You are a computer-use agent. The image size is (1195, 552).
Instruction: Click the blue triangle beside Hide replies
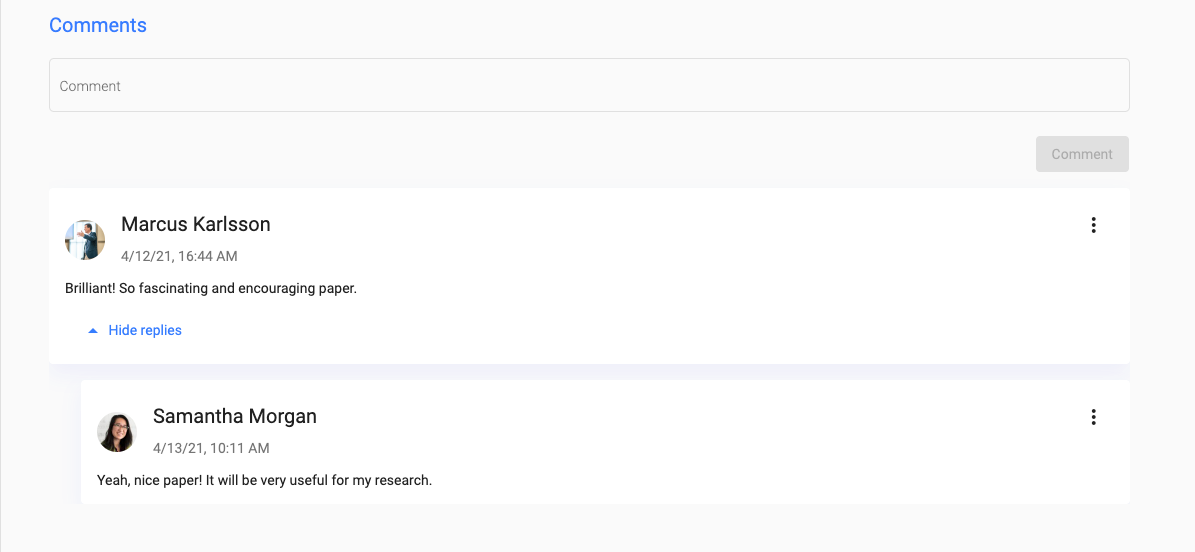[x=93, y=331]
